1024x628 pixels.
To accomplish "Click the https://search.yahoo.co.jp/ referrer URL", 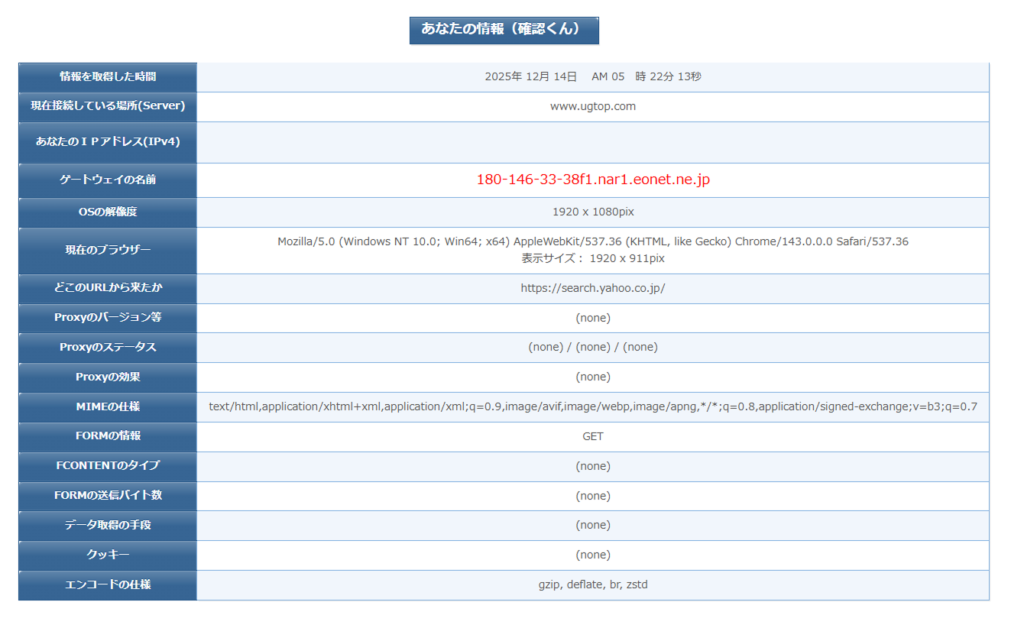I will point(593,288).
